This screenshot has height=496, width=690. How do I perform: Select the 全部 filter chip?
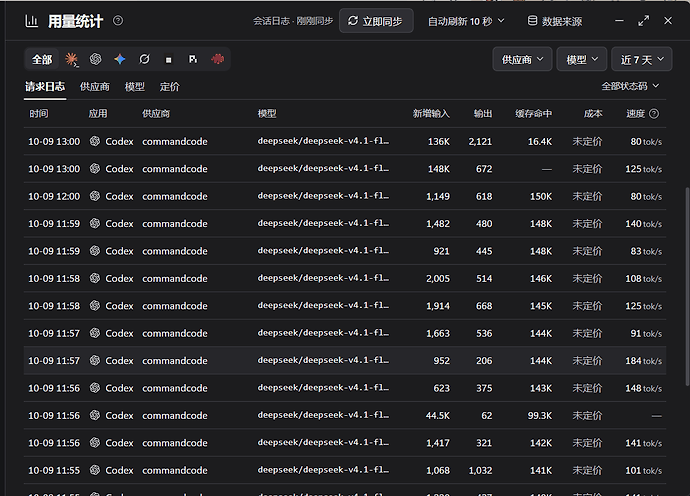click(x=42, y=59)
